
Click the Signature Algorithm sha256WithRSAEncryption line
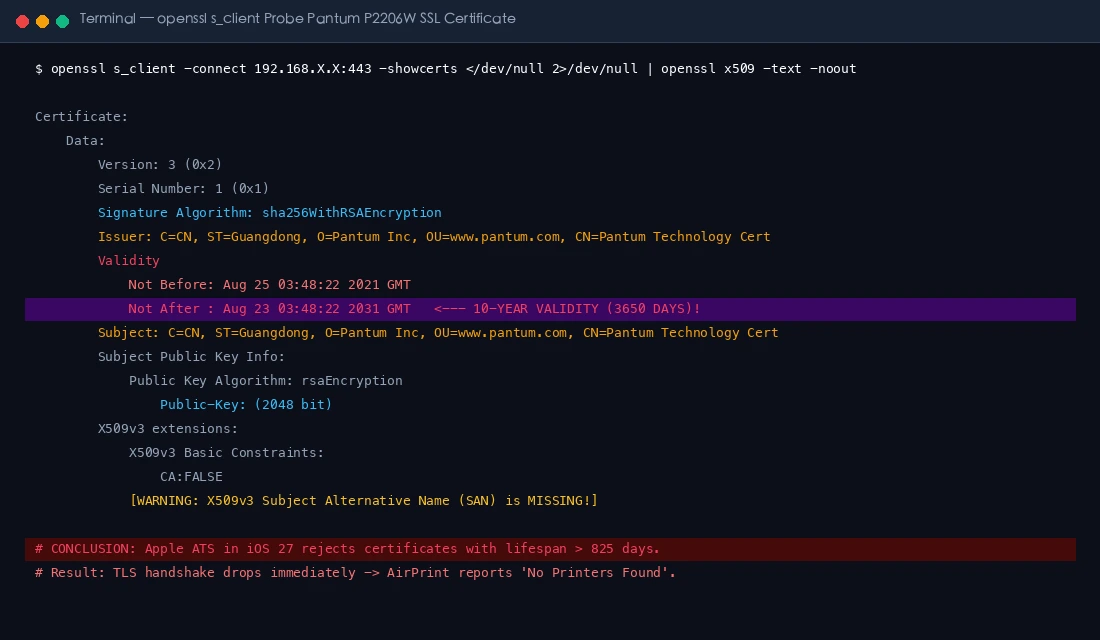click(269, 213)
